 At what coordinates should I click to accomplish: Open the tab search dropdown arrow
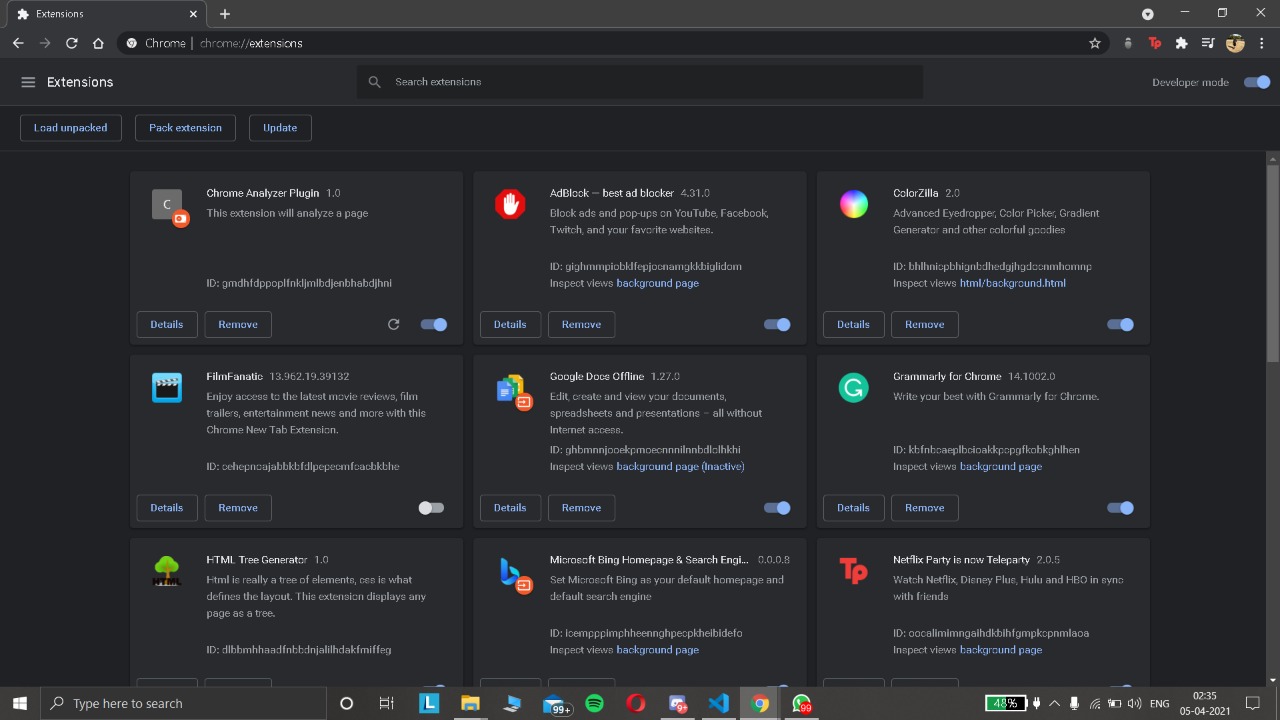1148,14
